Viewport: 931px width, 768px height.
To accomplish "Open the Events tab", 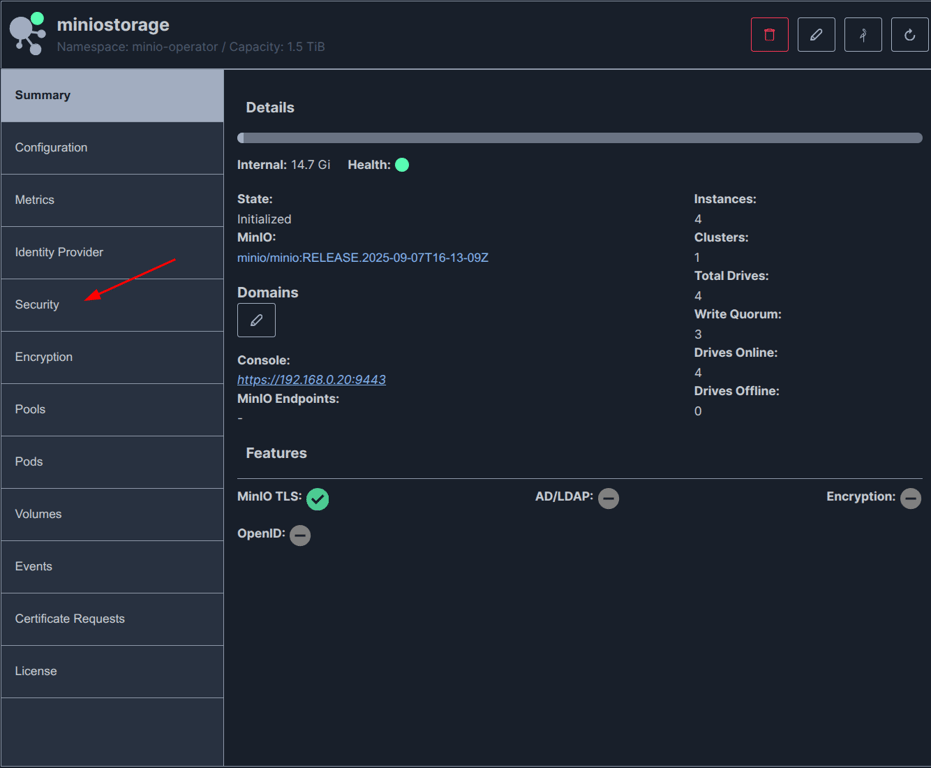I will 112,566.
